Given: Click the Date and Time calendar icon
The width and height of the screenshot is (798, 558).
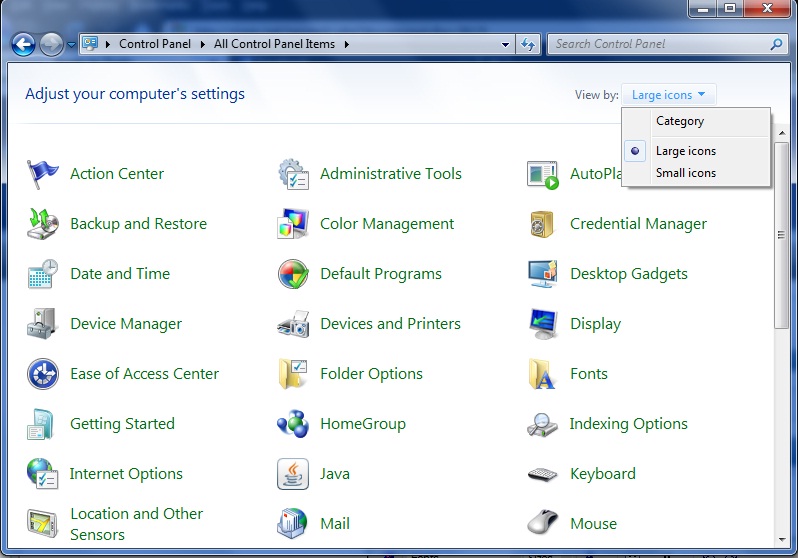Looking at the screenshot, I should [x=42, y=274].
